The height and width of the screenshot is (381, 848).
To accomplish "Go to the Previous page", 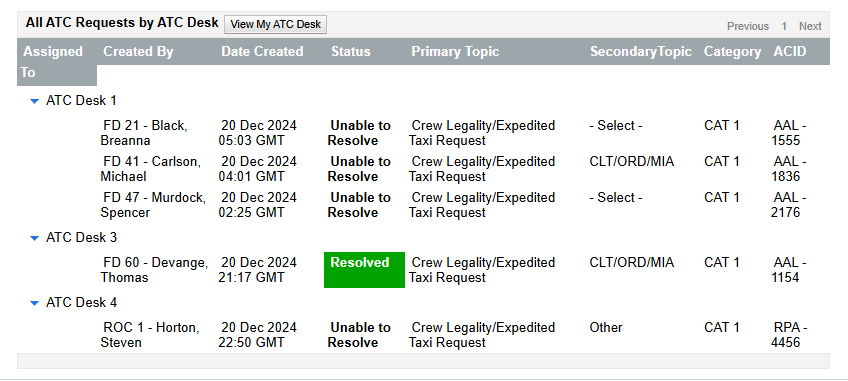I will (x=747, y=26).
